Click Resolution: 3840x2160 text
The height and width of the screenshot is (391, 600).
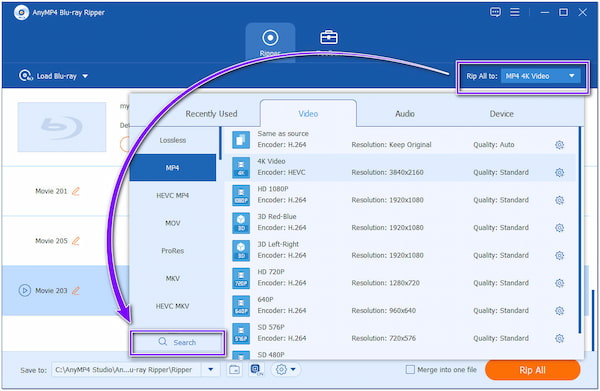coord(387,173)
